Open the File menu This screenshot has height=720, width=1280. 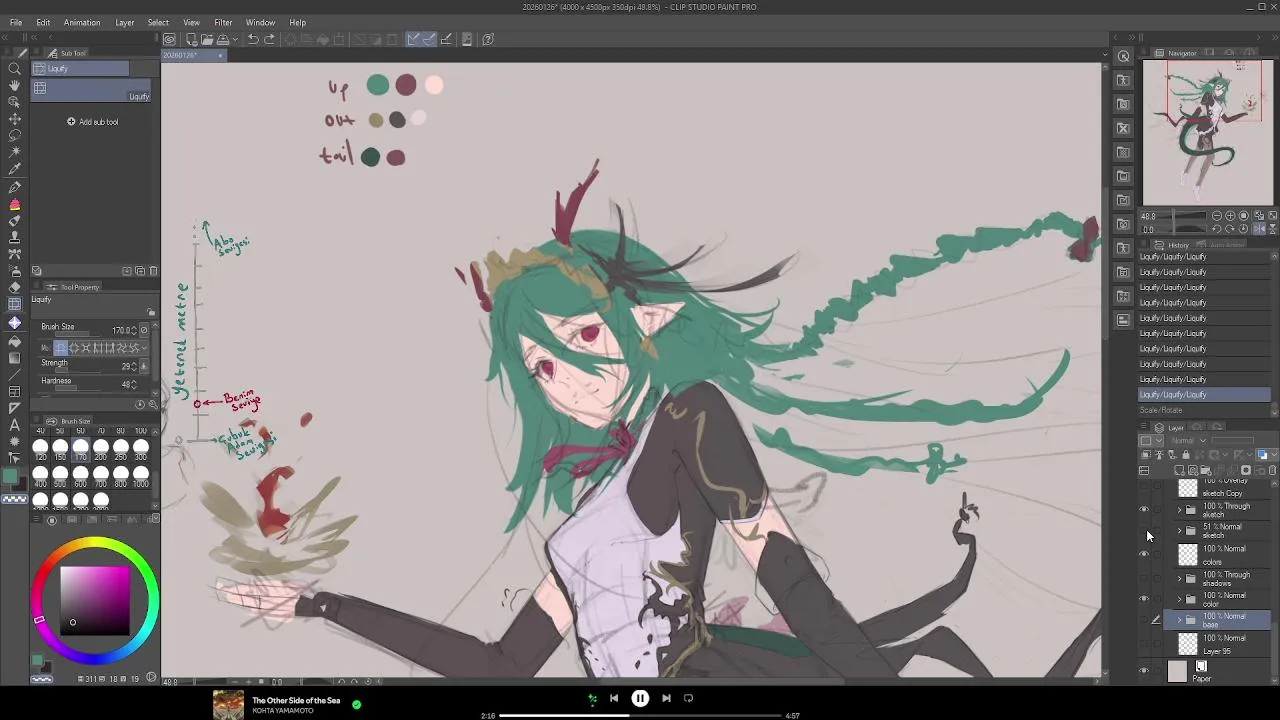click(x=16, y=22)
